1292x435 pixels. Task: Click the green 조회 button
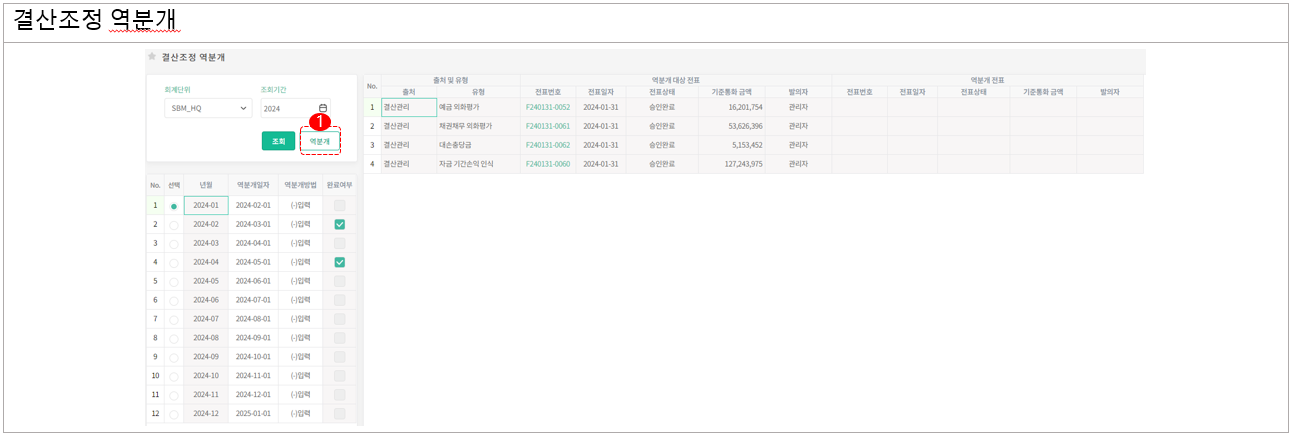point(278,141)
